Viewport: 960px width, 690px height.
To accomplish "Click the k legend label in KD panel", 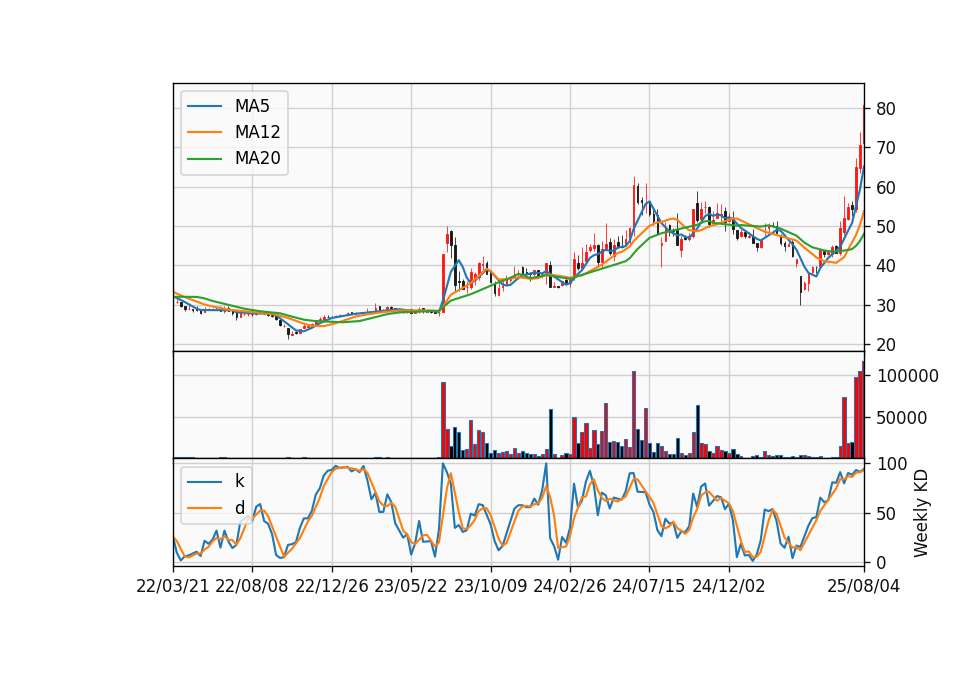I will pos(239,481).
